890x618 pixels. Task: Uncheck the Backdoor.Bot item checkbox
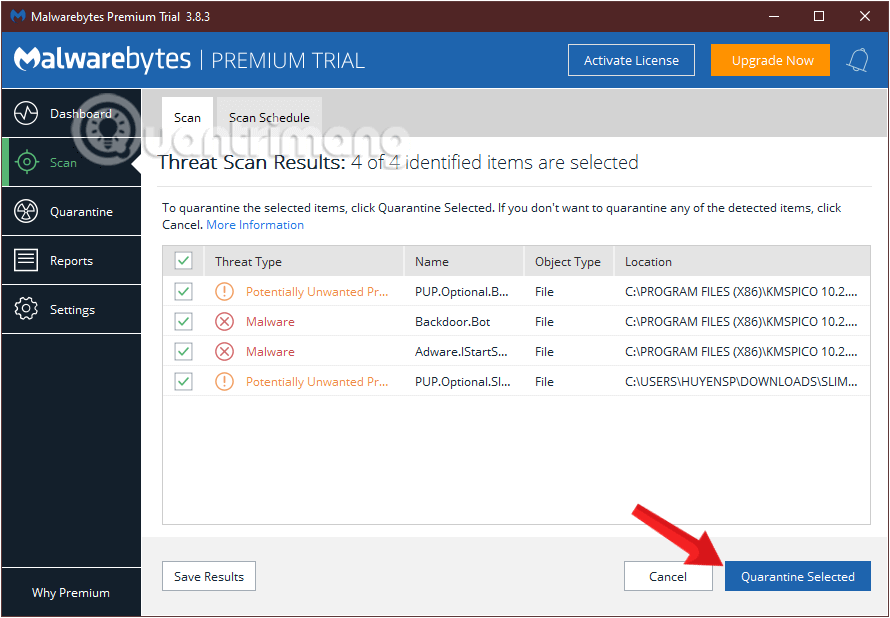183,322
